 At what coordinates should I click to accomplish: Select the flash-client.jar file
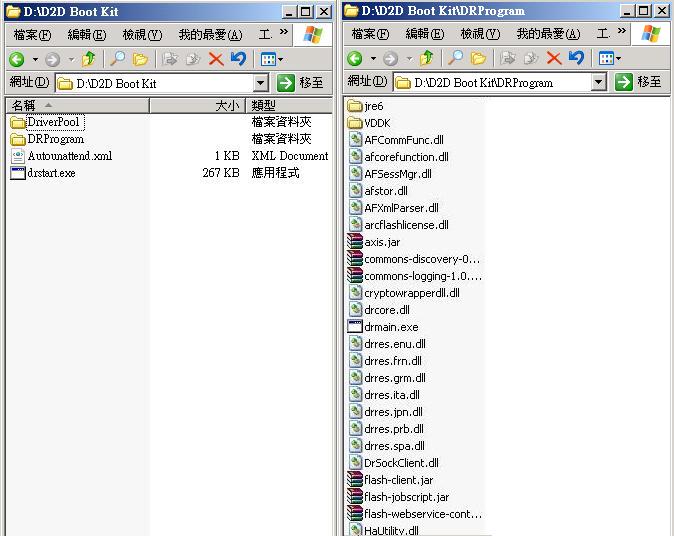tap(390, 480)
